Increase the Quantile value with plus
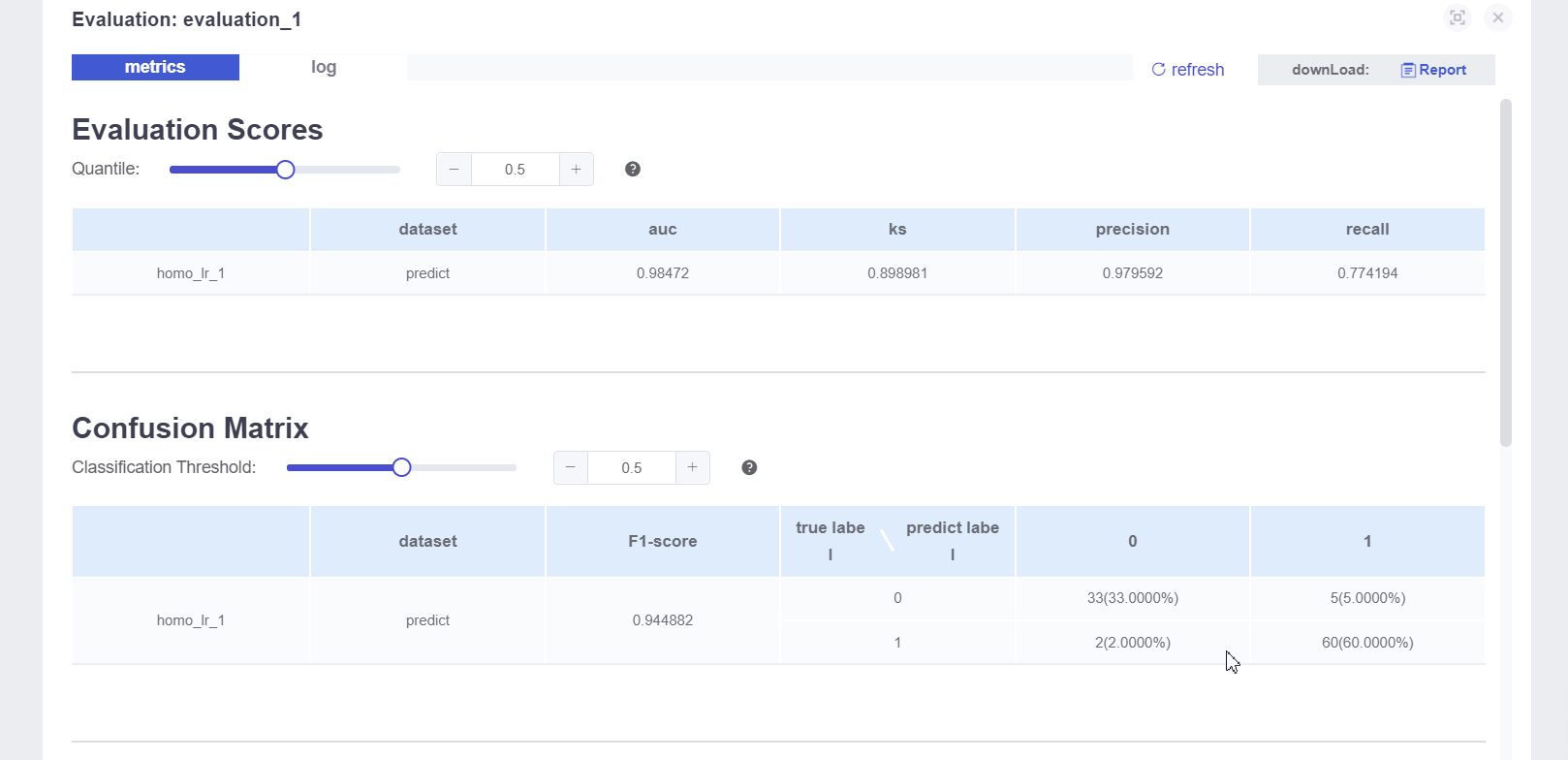 (577, 169)
